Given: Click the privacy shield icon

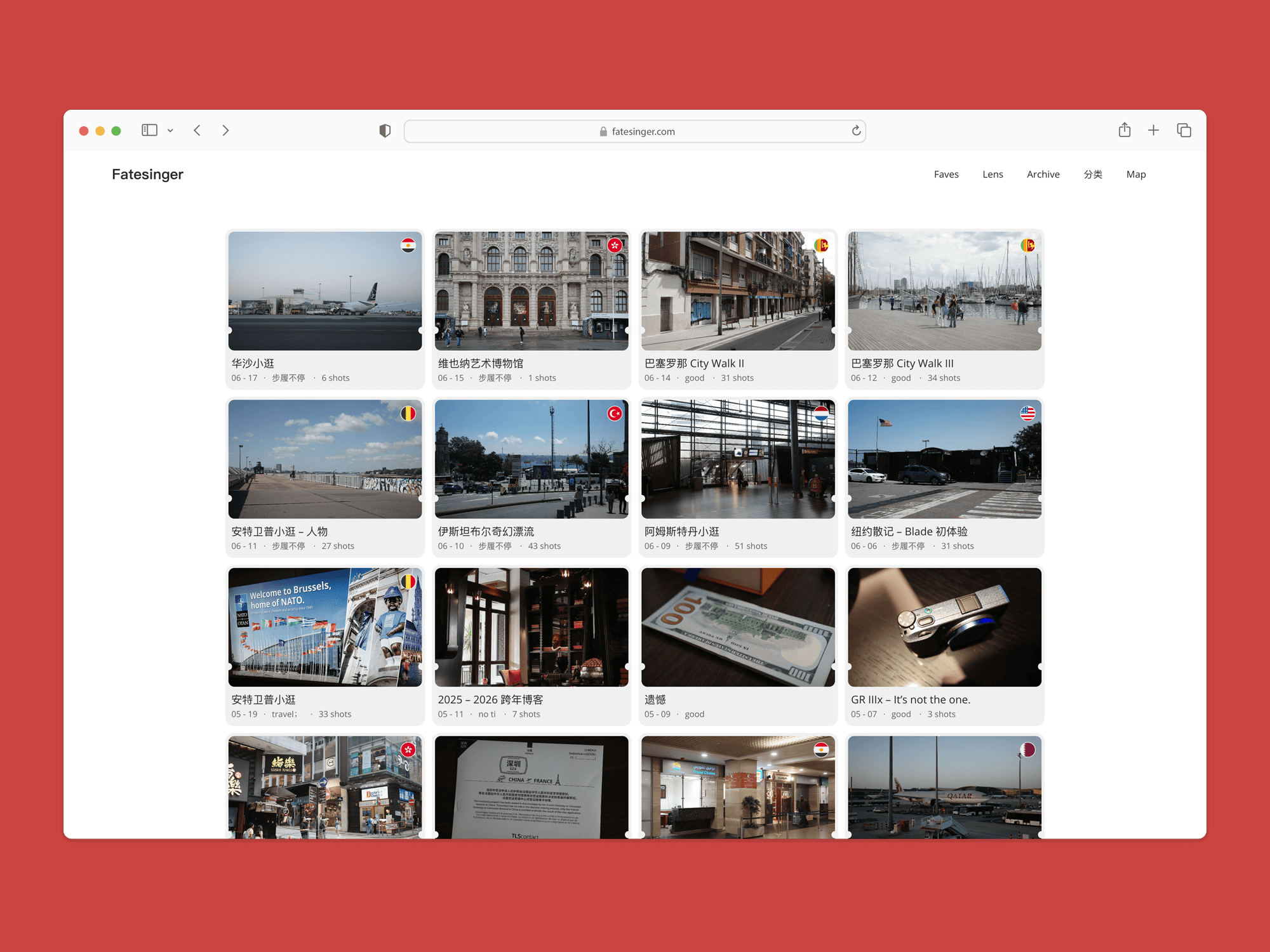Looking at the screenshot, I should [385, 131].
